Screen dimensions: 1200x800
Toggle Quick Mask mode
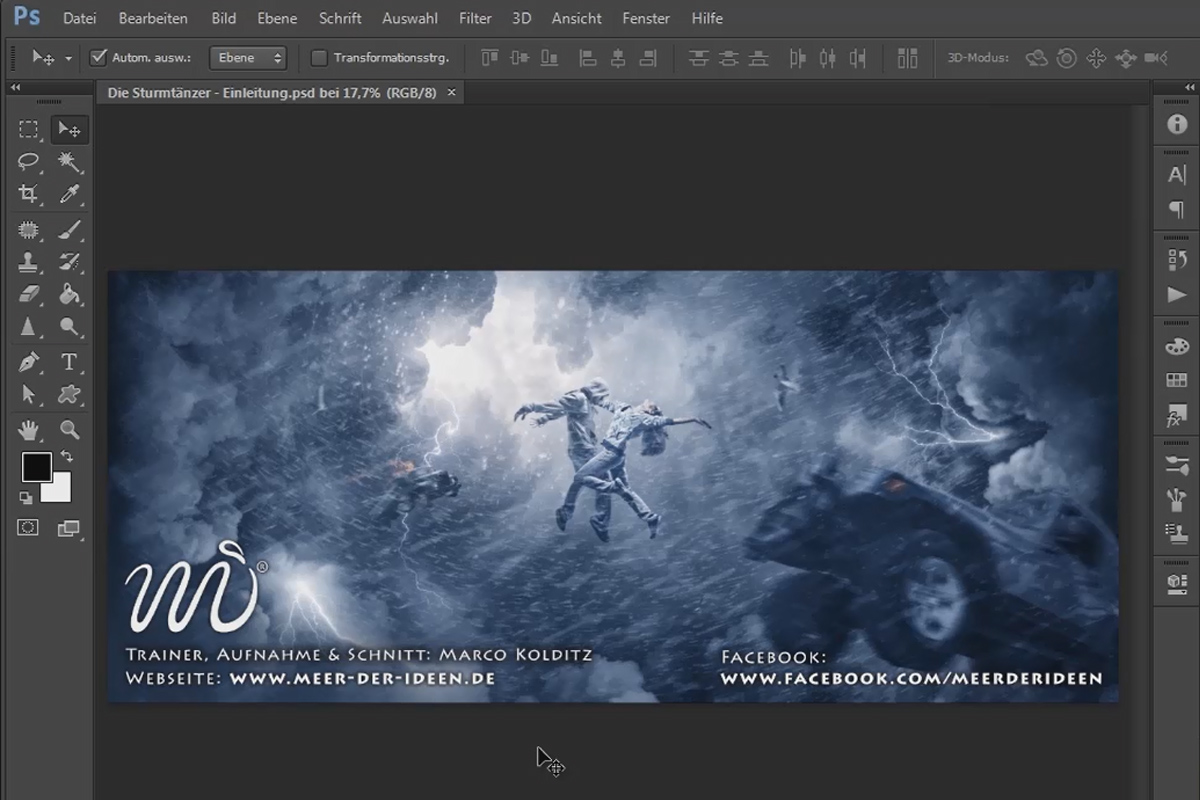tap(28, 528)
